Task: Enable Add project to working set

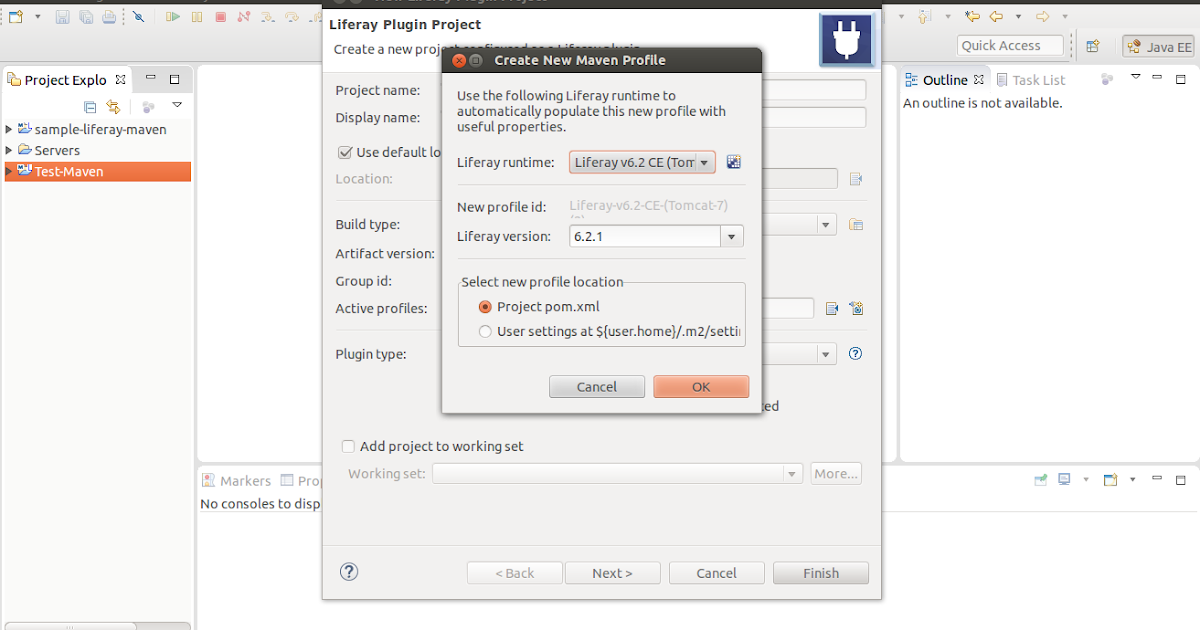Action: tap(348, 446)
